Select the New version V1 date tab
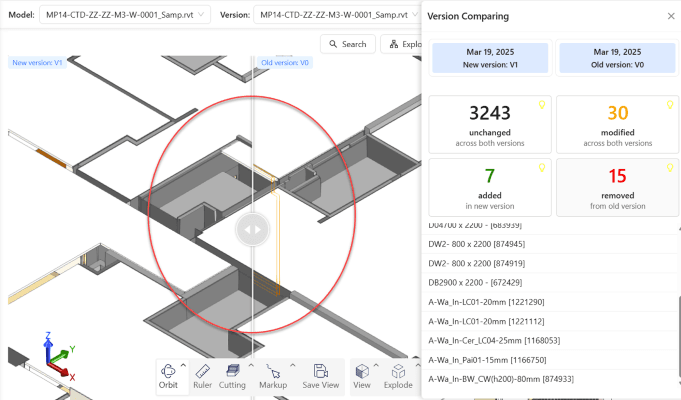This screenshot has height=400, width=681. tap(490, 58)
